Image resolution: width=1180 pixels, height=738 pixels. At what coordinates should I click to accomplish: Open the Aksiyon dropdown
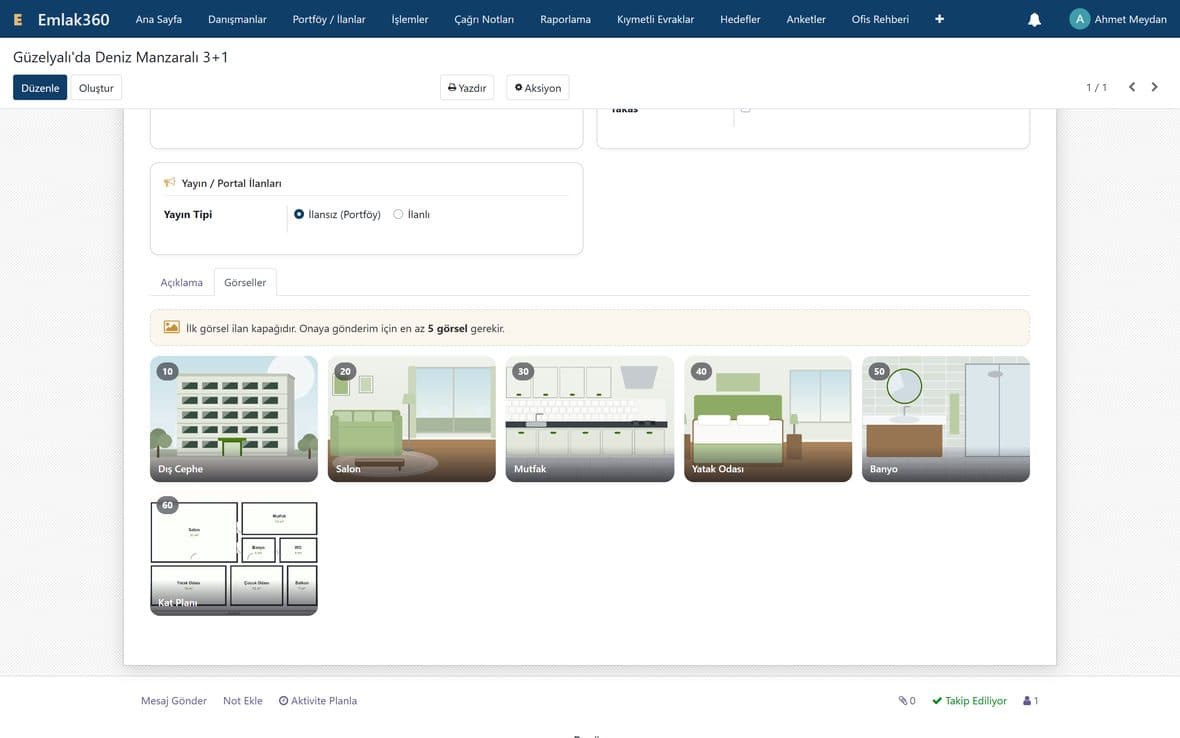tap(538, 87)
